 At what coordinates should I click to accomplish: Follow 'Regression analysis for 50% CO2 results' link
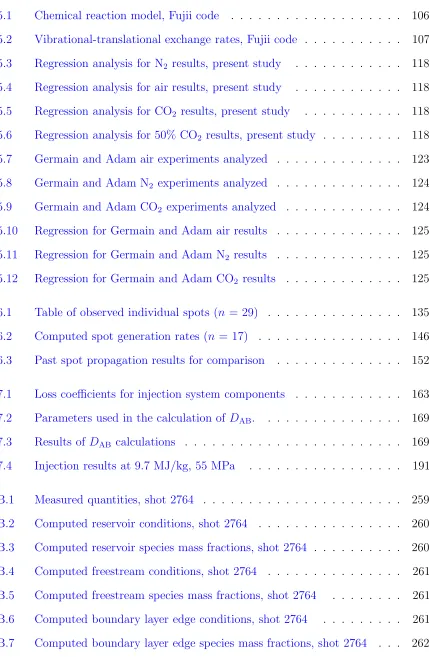tap(175, 135)
